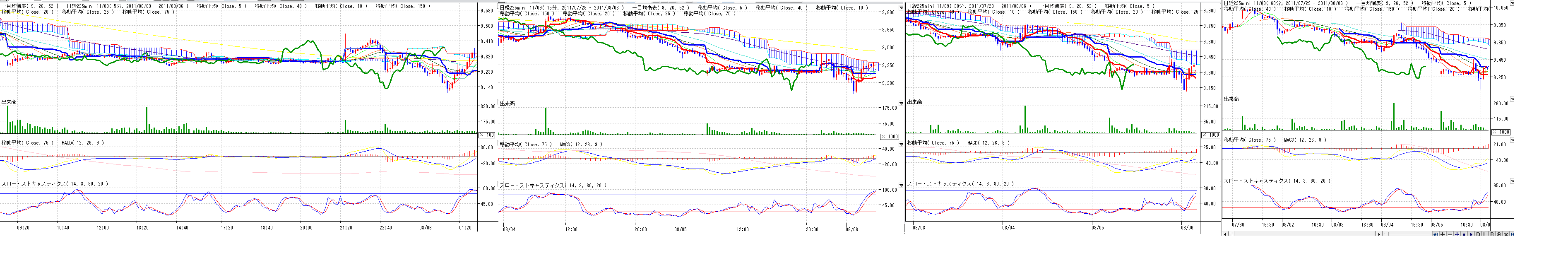Click the plus zoom-in icon in bottom toolbar

pyautogui.click(x=1443, y=234)
